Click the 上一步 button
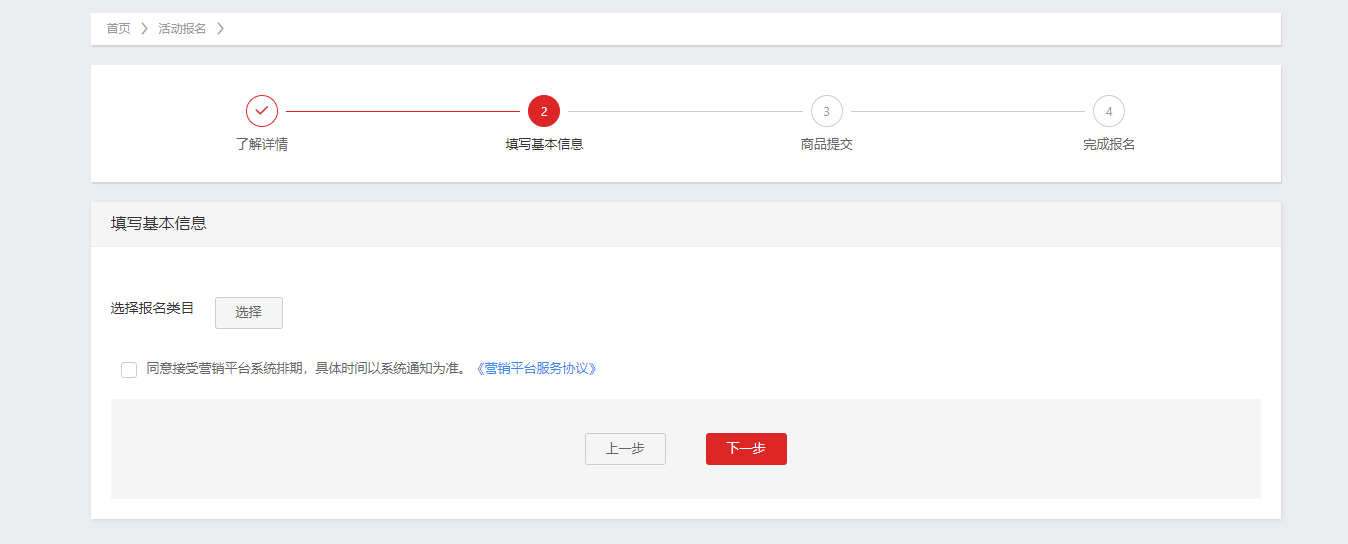 [x=625, y=449]
